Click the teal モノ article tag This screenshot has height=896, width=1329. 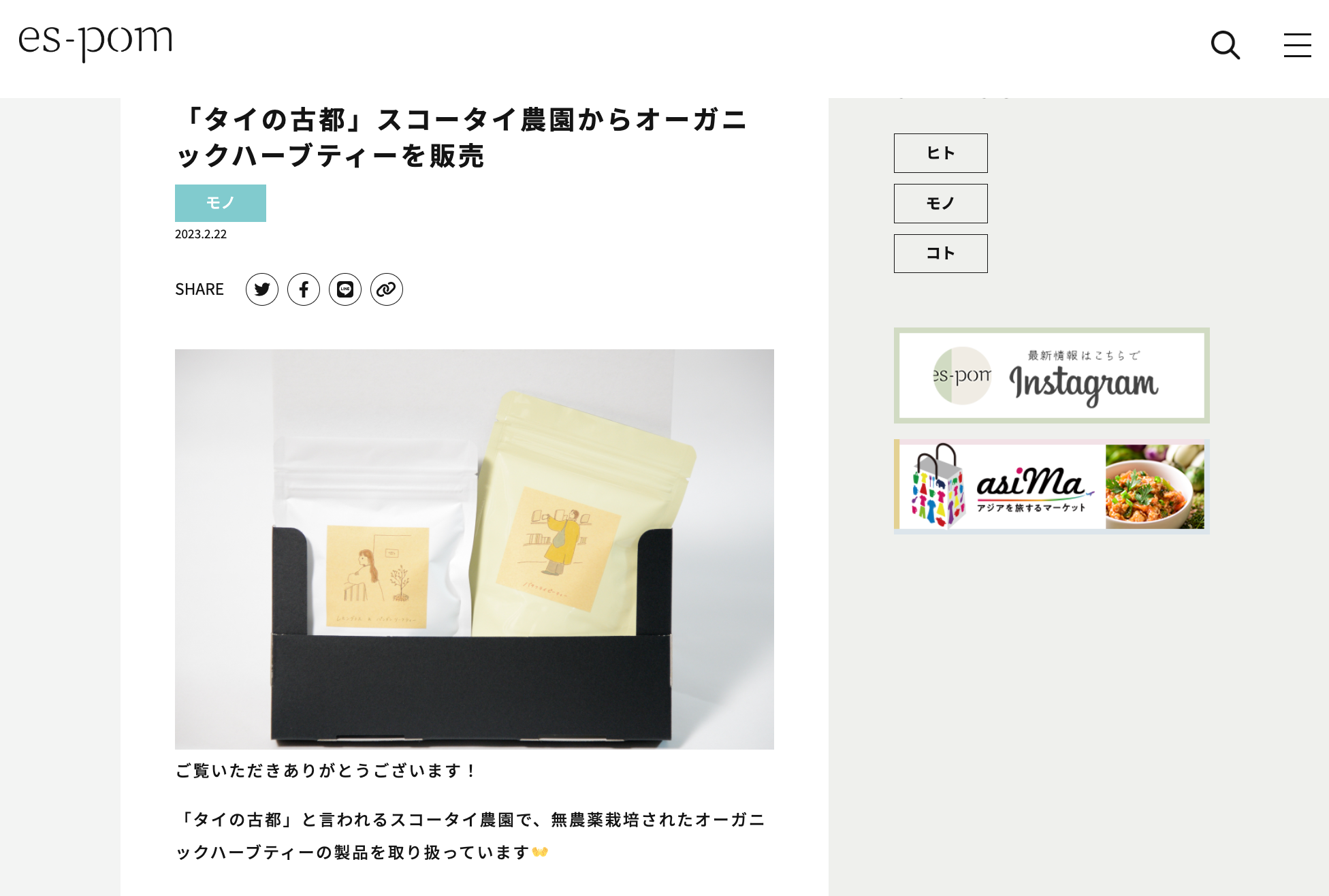coord(221,203)
